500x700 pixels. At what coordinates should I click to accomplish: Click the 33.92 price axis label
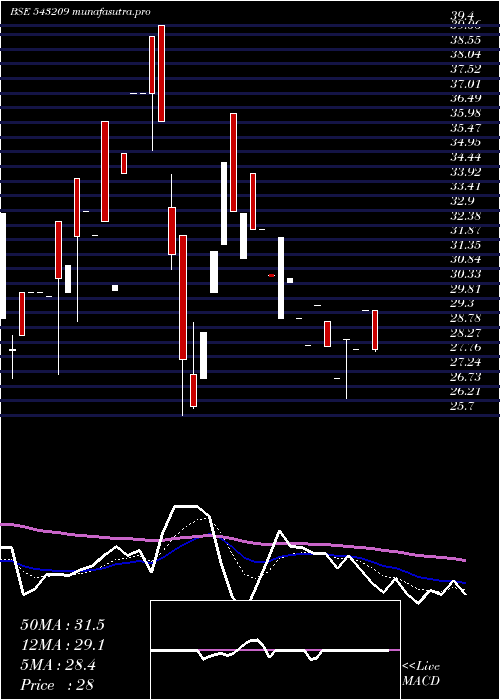[465, 172]
